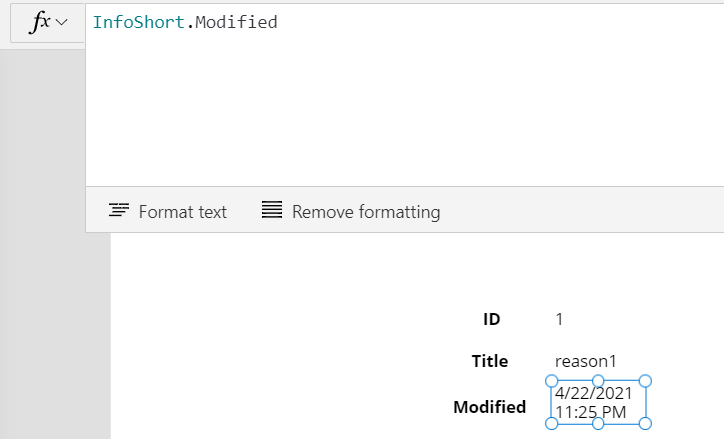Expand the fx dropdown chevron
Screen dimensions: 724x439
[x=61, y=22]
